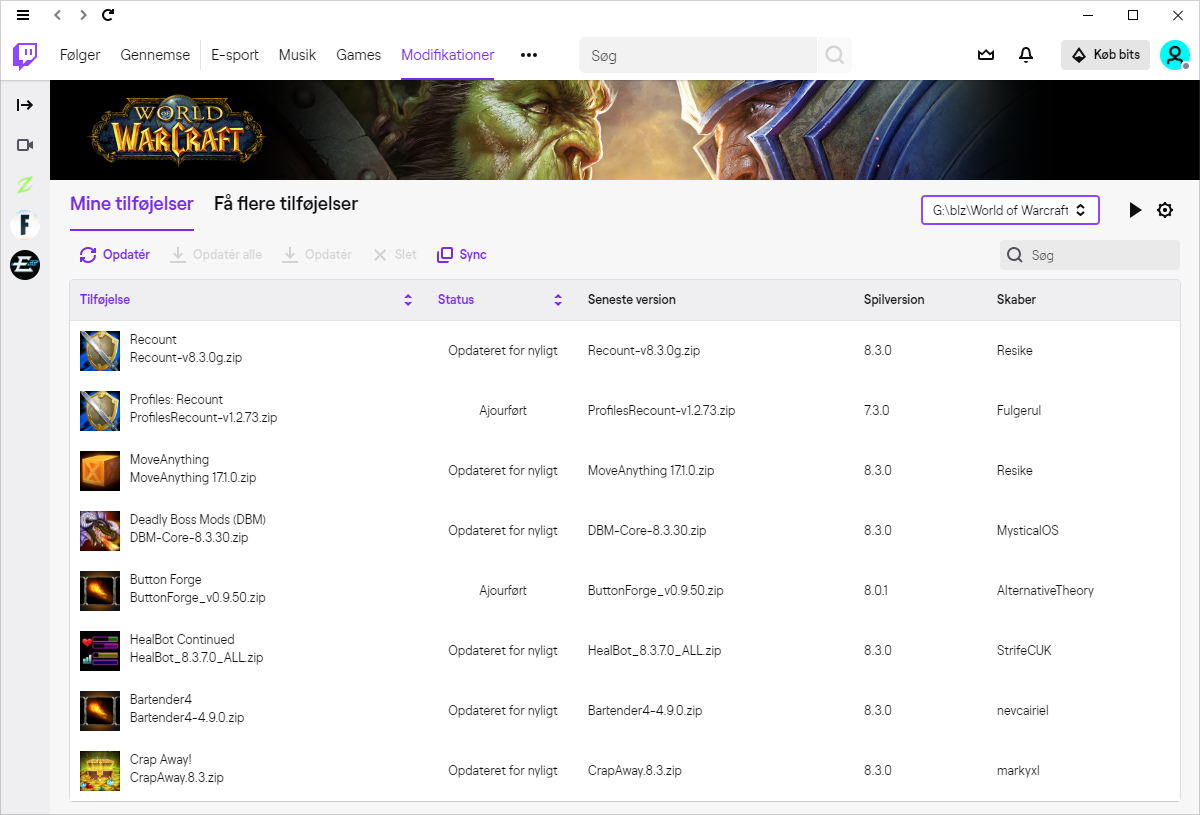Image resolution: width=1200 pixels, height=815 pixels.
Task: Launch game with the play icon
Action: click(x=1135, y=210)
